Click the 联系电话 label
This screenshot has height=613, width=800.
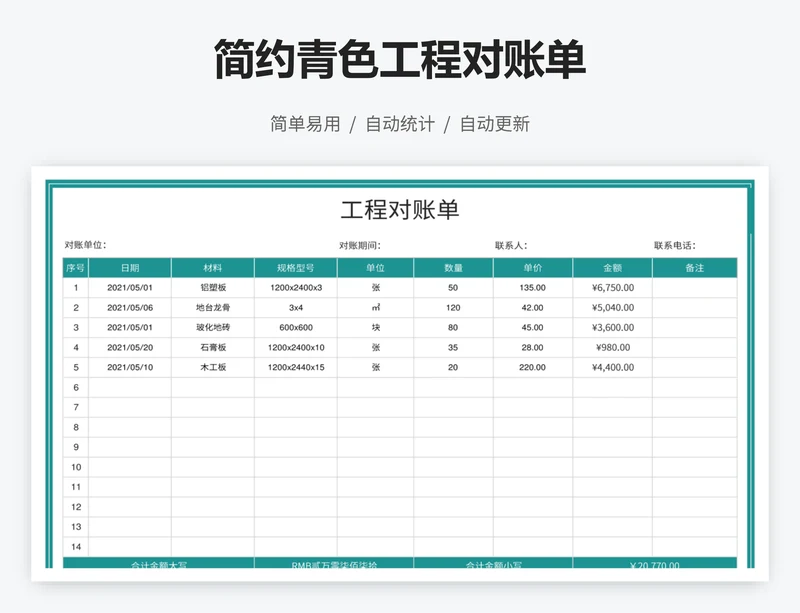coord(674,246)
